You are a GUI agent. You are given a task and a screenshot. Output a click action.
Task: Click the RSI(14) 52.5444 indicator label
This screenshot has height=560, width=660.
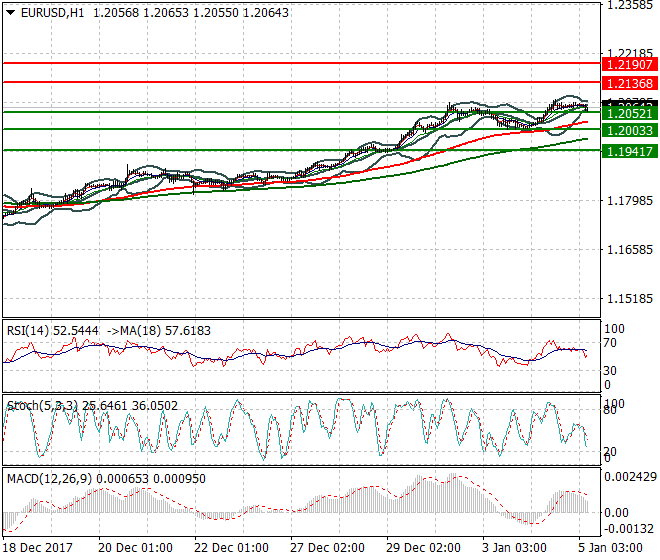pos(53,331)
